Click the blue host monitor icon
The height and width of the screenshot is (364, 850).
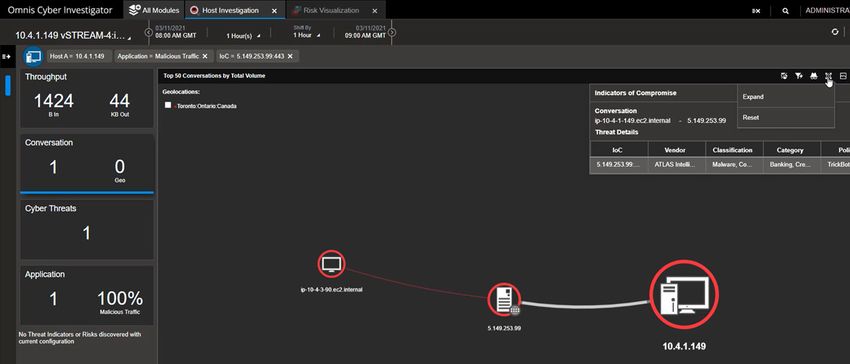(34, 56)
